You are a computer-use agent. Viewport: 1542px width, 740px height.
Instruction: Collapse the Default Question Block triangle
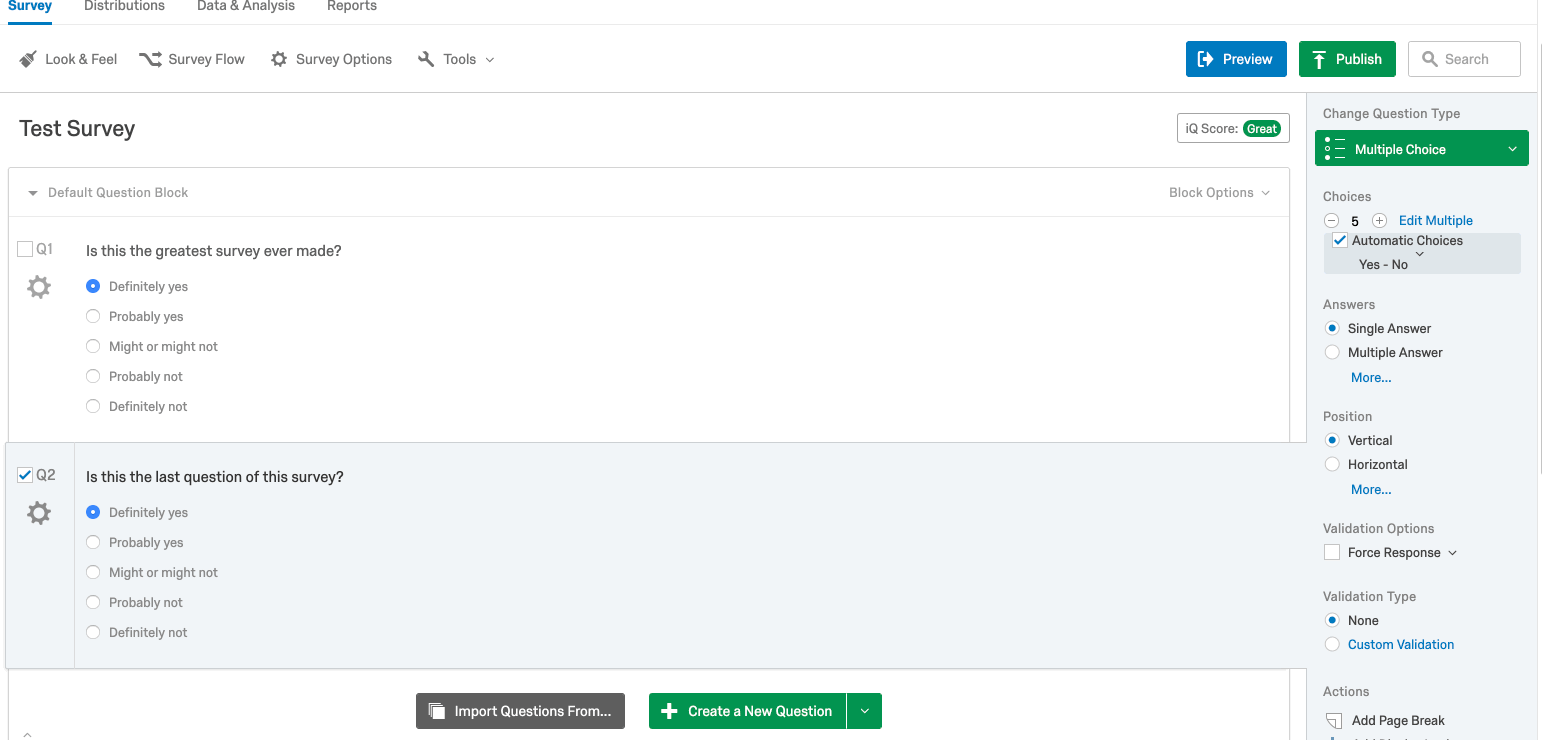33,193
